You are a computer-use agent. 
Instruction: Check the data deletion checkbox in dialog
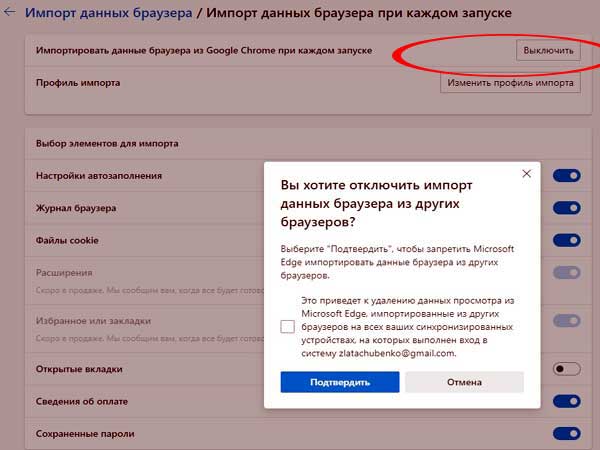pos(287,327)
